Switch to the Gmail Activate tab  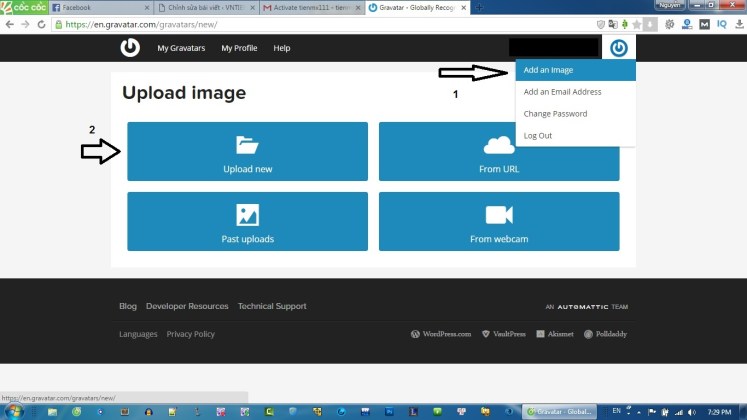click(305, 7)
